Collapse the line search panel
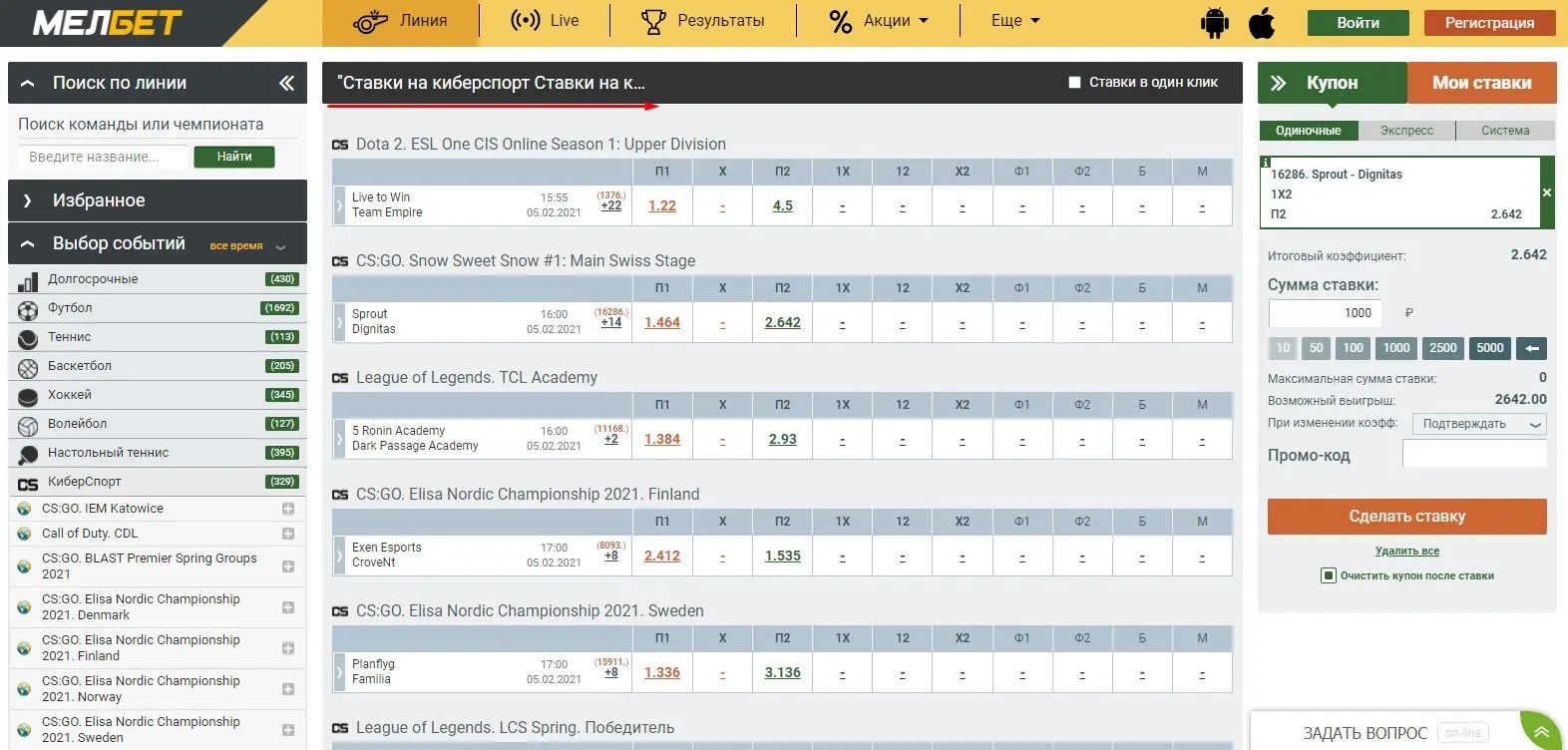The image size is (1568, 750). pyautogui.click(x=28, y=83)
